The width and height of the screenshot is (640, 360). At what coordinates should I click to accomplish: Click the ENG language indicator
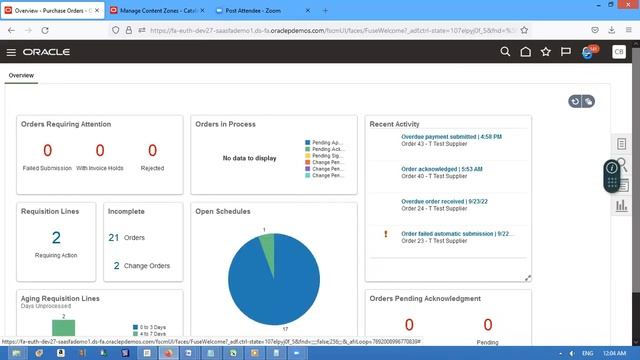tap(587, 353)
